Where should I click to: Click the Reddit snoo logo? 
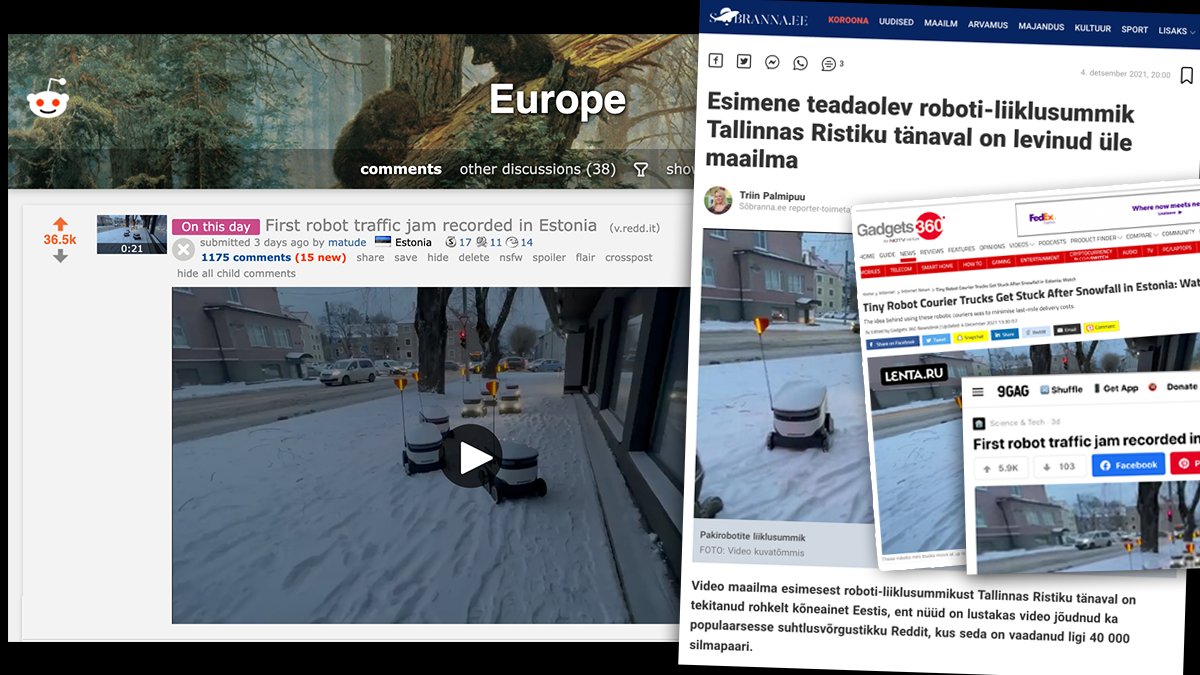[47, 98]
